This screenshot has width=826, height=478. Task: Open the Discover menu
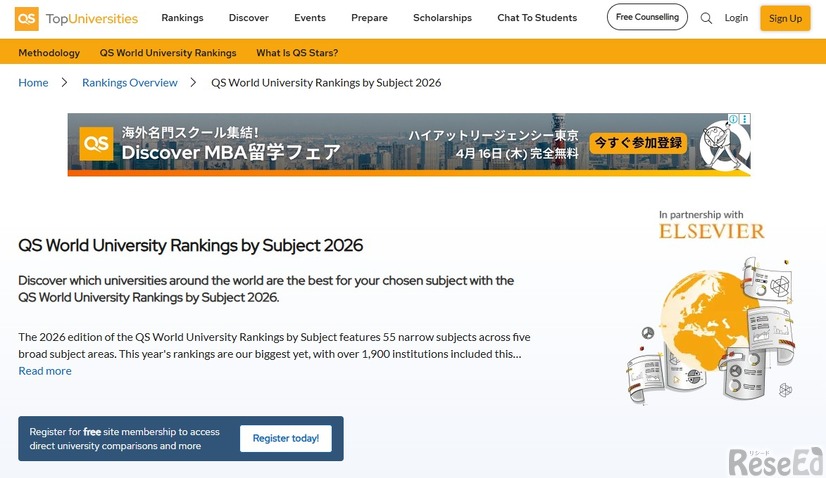pyautogui.click(x=249, y=18)
